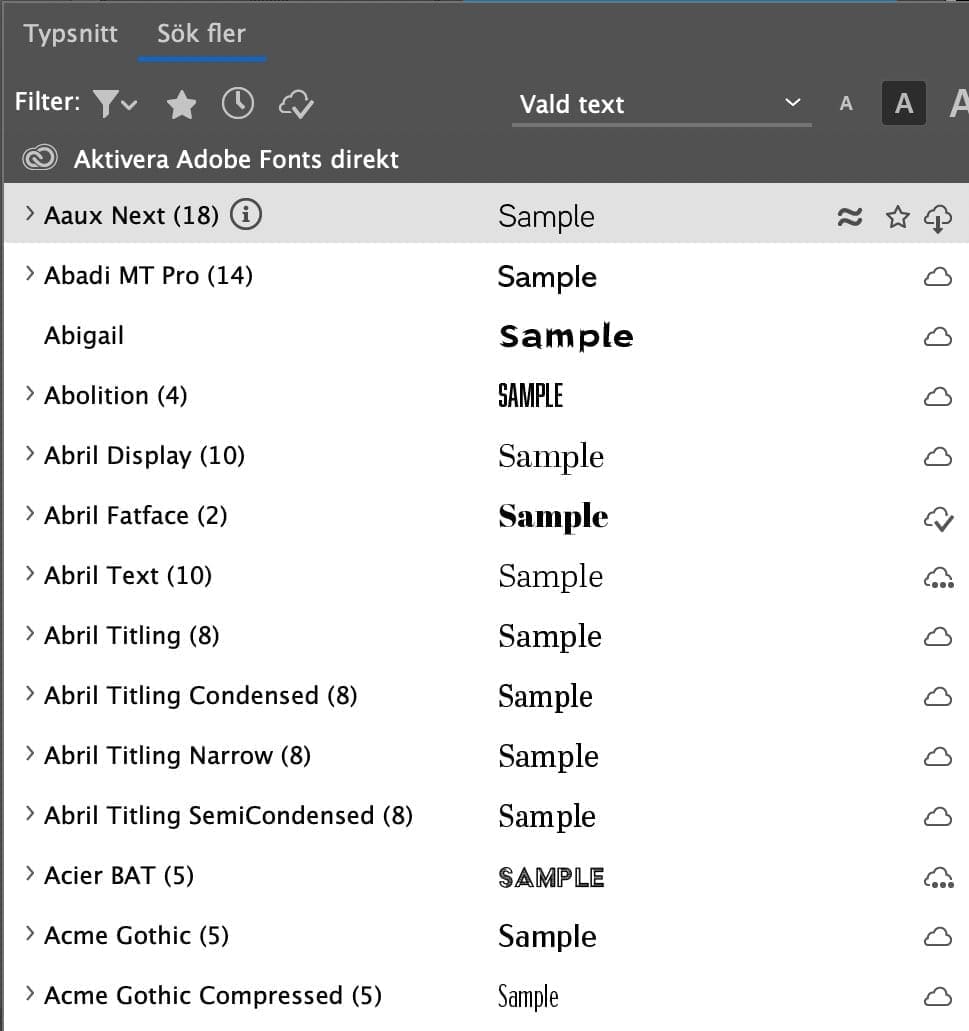969x1031 pixels.
Task: Choose the small sample size A
Action: 846,103
